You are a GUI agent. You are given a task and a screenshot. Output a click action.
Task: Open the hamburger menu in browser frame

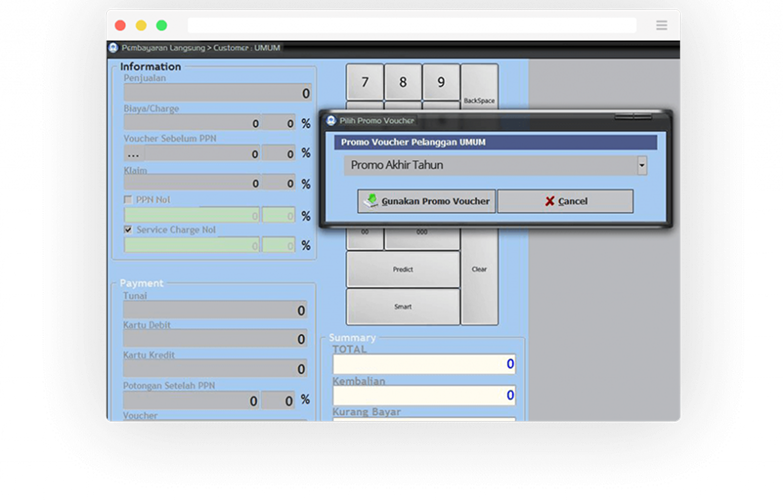pos(662,25)
